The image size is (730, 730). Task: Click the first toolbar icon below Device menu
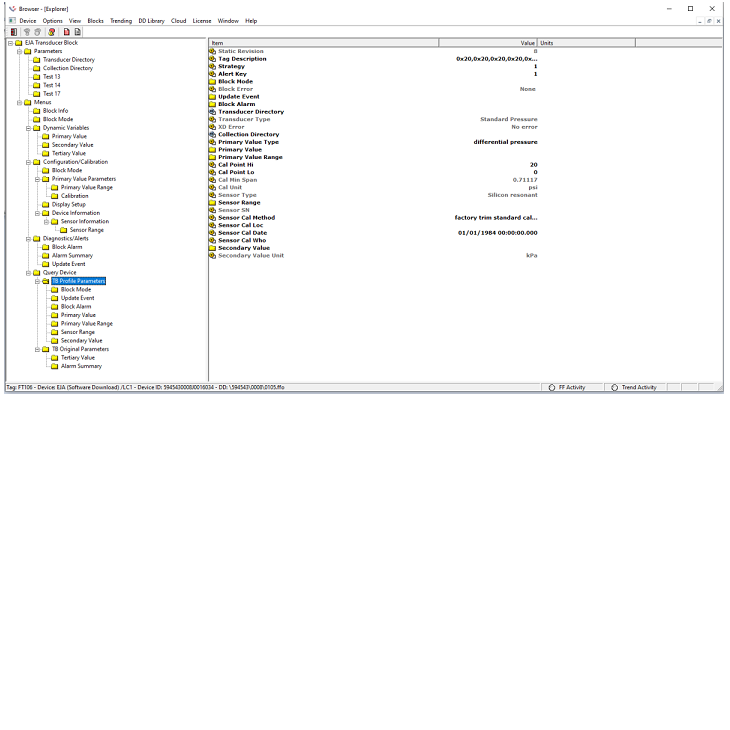coord(14,32)
